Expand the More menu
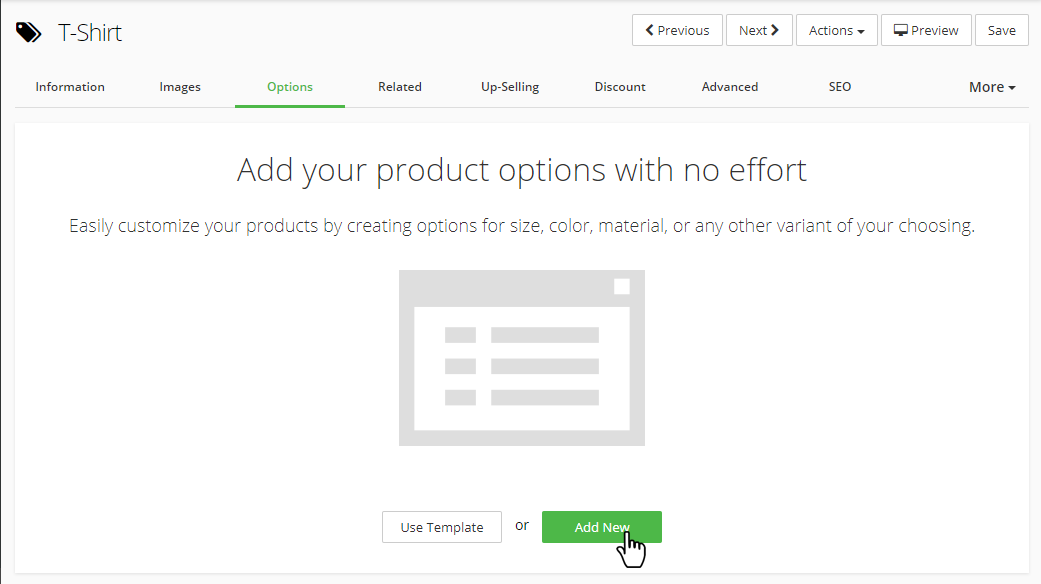This screenshot has width=1041, height=584. click(991, 87)
